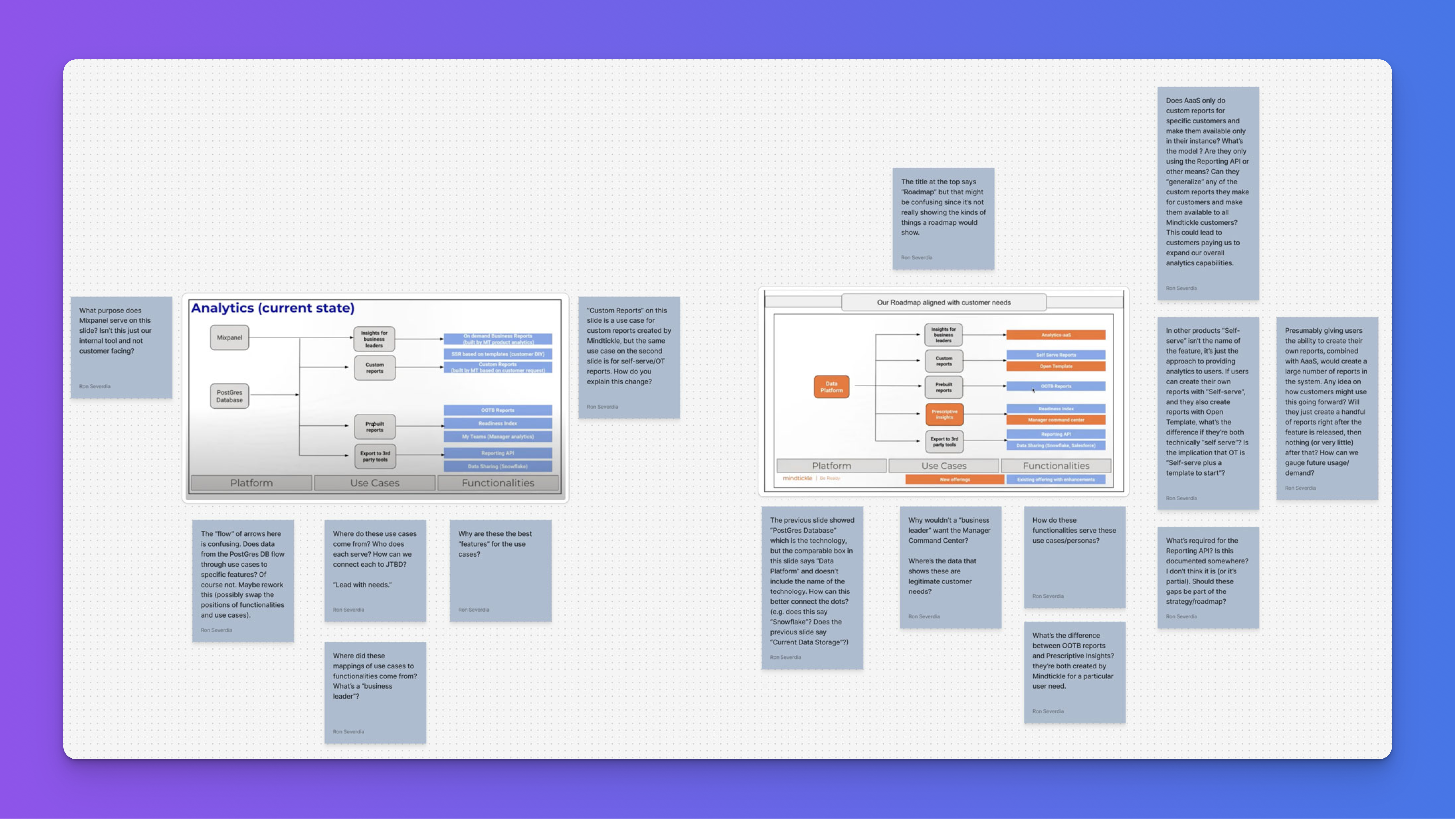Screen dimensions: 1456x819
Task: Click the note about the Roadmap title
Action: [x=943, y=219]
